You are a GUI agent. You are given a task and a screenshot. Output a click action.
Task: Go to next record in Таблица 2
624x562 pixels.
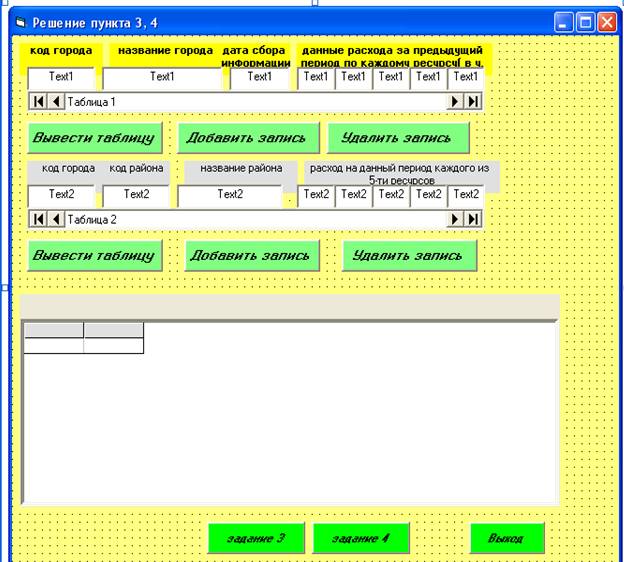pyautogui.click(x=456, y=219)
